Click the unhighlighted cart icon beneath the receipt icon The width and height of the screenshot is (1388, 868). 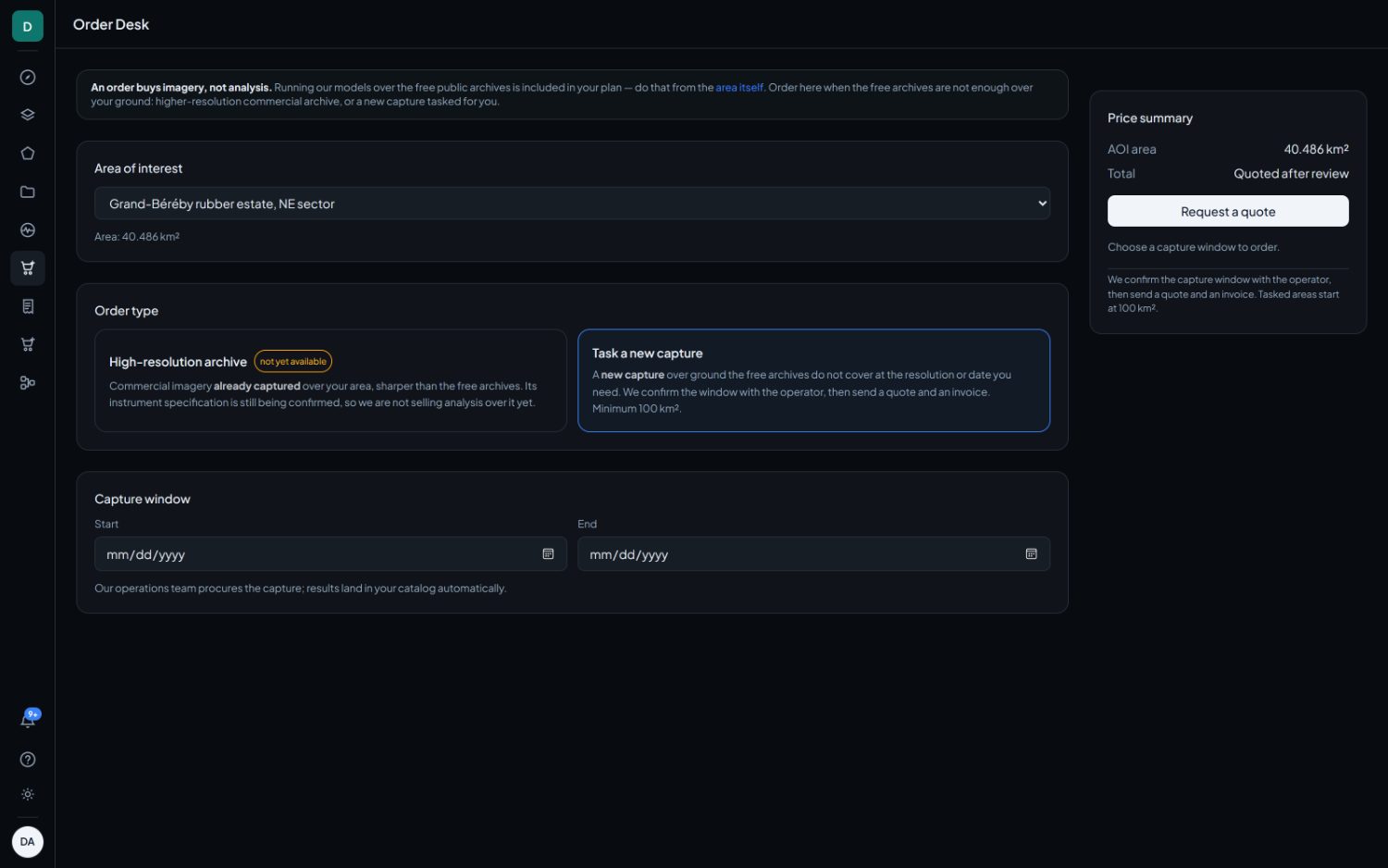coord(28,344)
